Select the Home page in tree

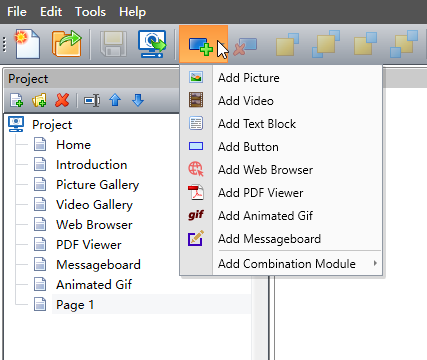[x=73, y=145]
